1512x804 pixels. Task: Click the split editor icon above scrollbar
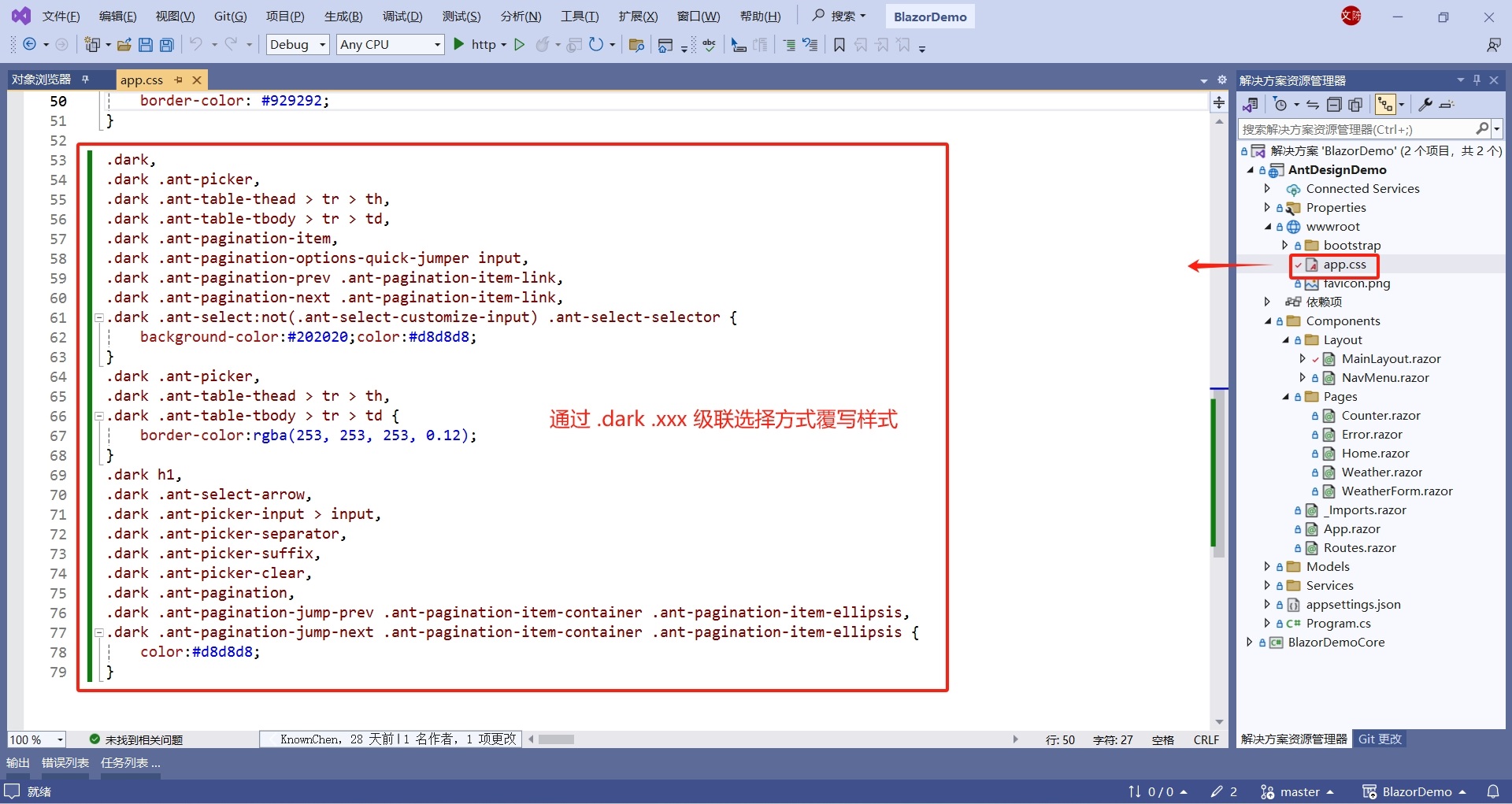[1219, 102]
